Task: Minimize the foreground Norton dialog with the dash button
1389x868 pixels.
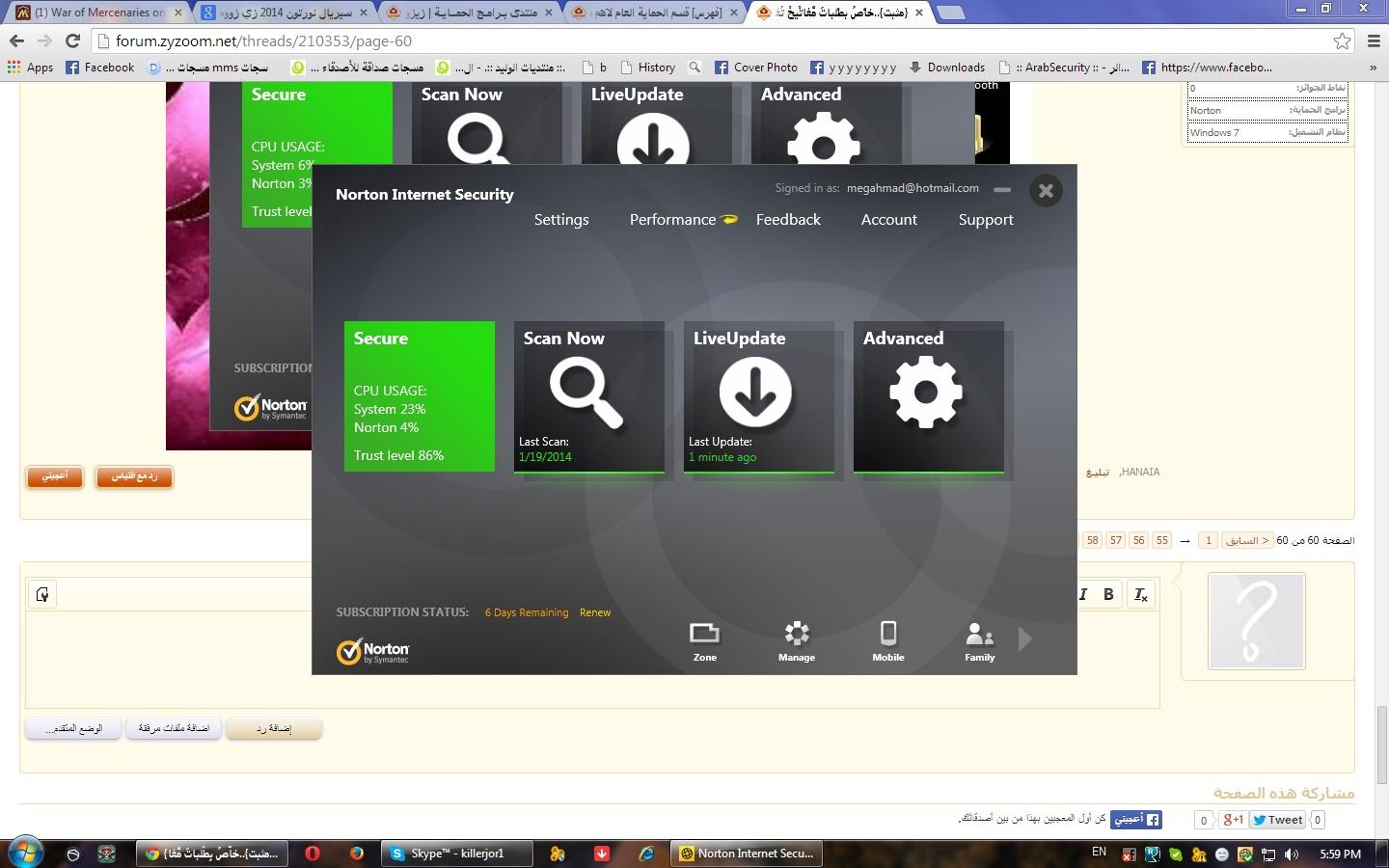Action: (1002, 190)
